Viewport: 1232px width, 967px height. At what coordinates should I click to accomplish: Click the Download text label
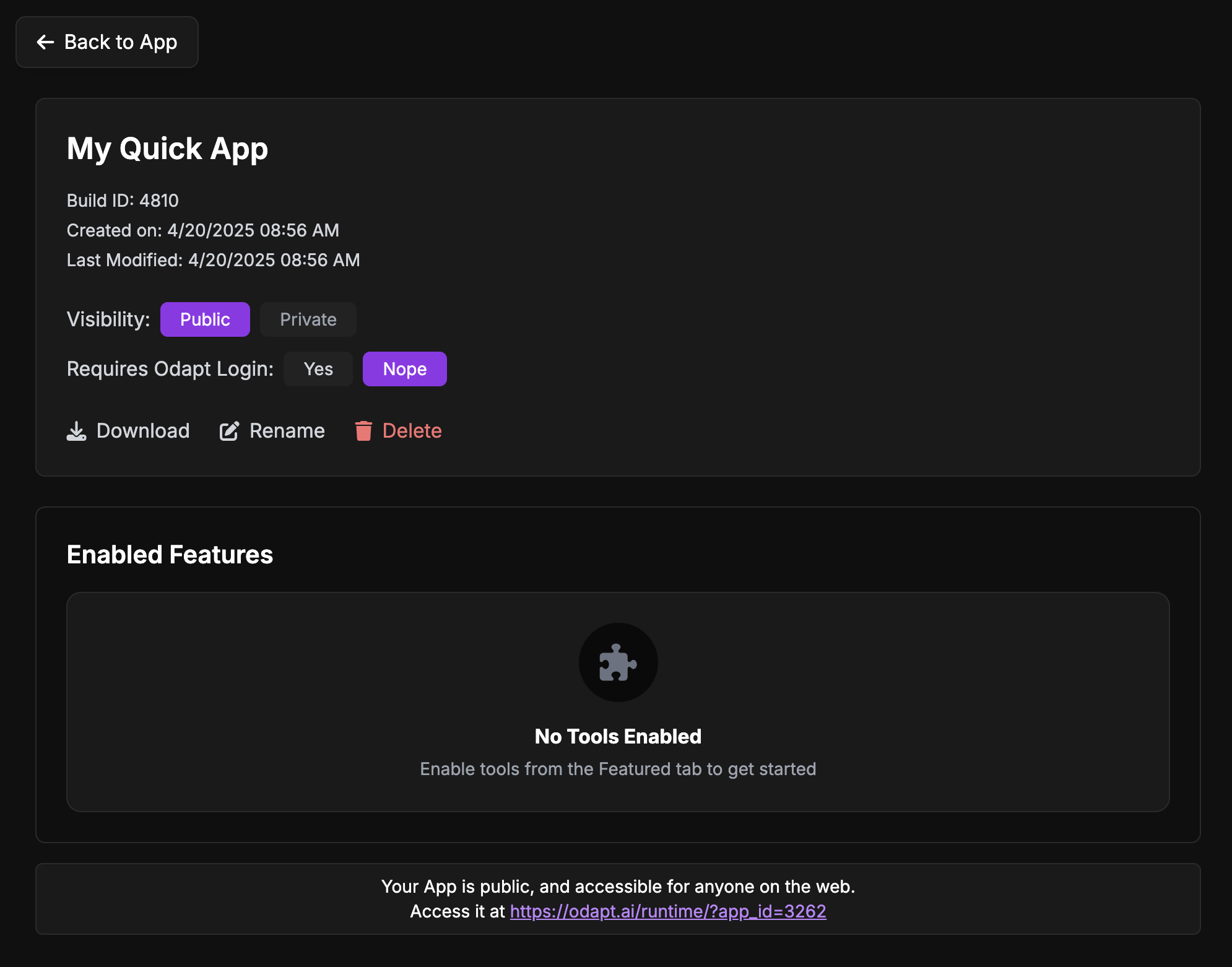143,431
